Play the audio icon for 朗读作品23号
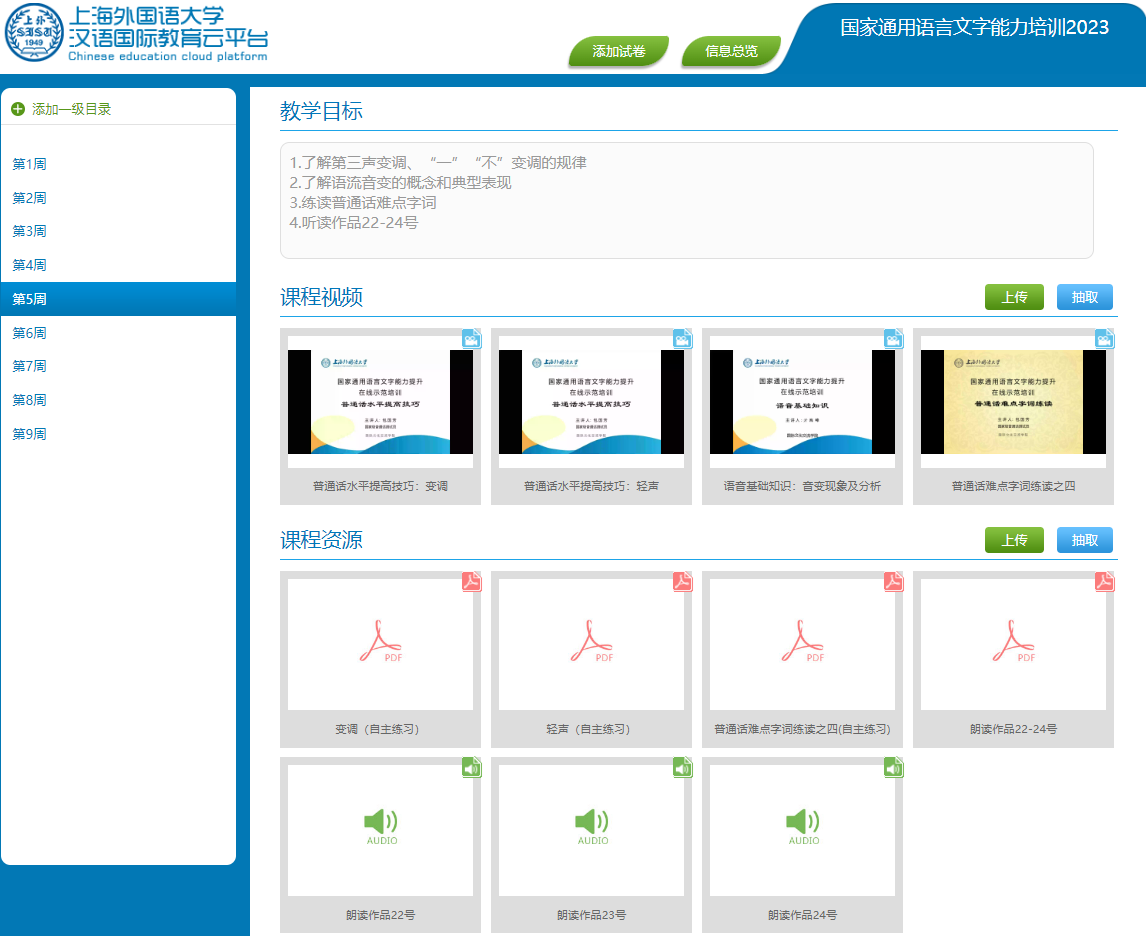This screenshot has width=1146, height=936. click(591, 826)
